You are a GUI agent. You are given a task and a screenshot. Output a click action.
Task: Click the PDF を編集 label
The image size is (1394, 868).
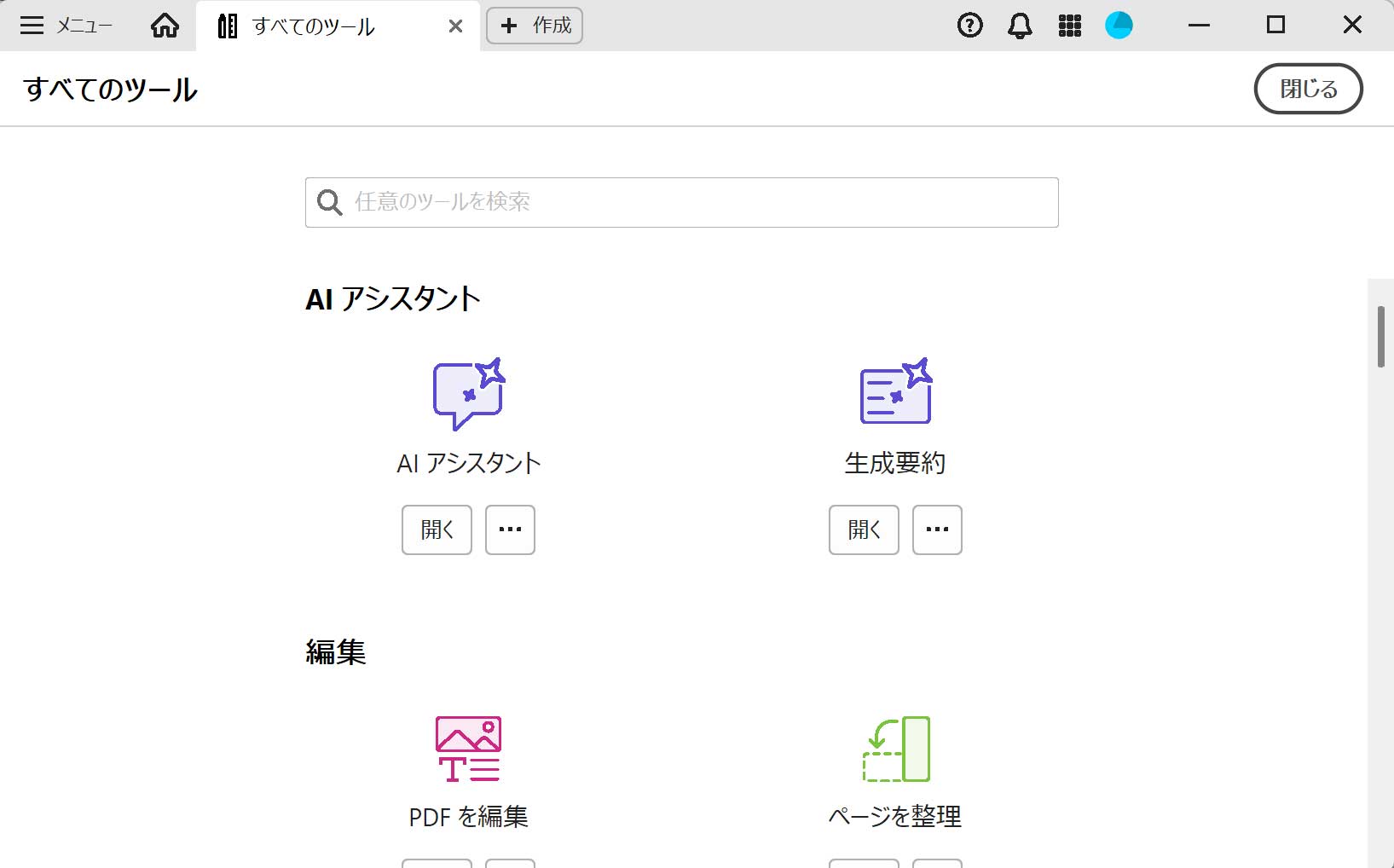tap(468, 817)
